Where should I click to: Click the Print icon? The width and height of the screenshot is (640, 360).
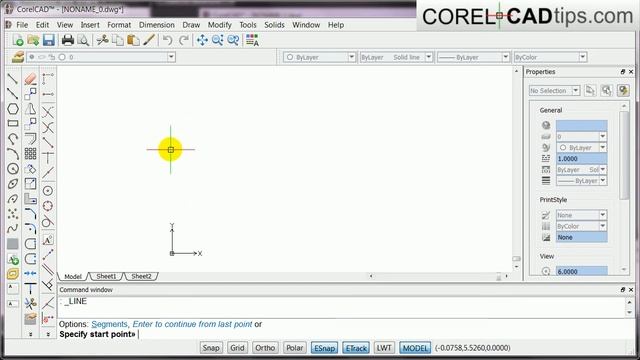(x=67, y=40)
